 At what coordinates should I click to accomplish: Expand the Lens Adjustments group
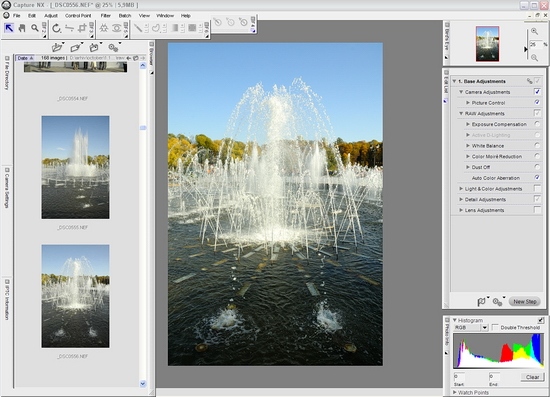(x=461, y=210)
